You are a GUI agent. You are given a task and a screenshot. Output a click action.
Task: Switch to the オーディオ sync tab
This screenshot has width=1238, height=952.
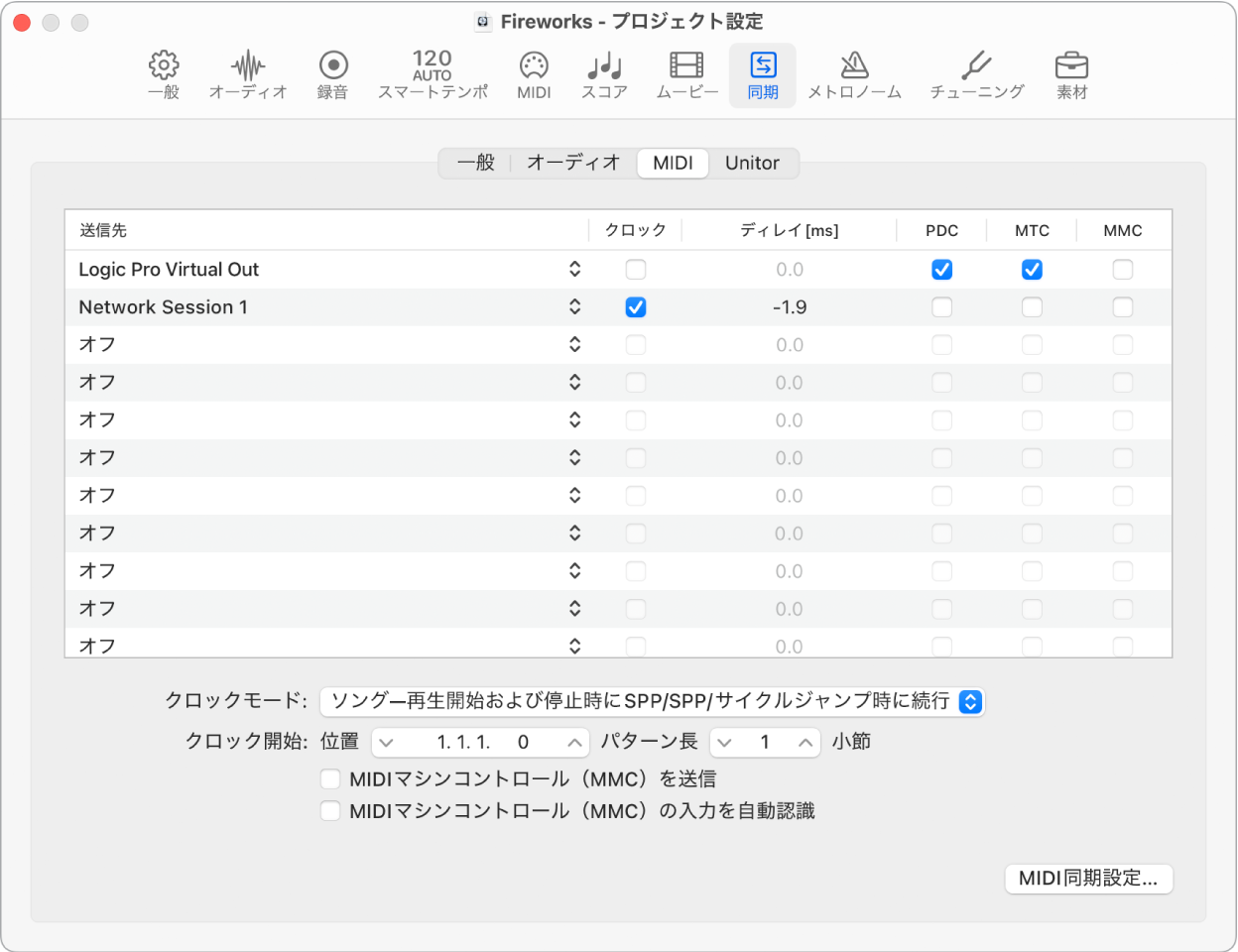(x=571, y=164)
